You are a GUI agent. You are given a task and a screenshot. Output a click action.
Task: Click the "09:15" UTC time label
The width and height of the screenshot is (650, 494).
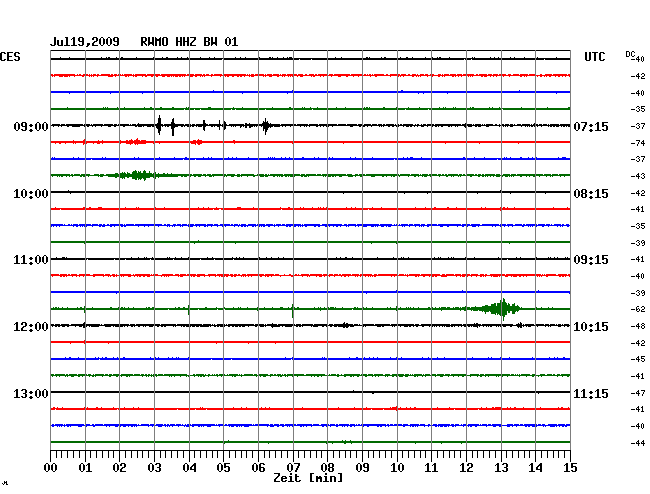(x=591, y=260)
